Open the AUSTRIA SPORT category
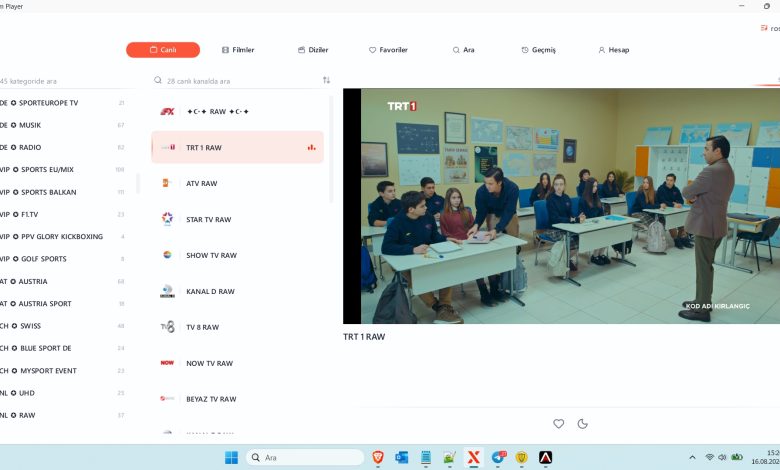This screenshot has width=780, height=470. tap(64, 303)
